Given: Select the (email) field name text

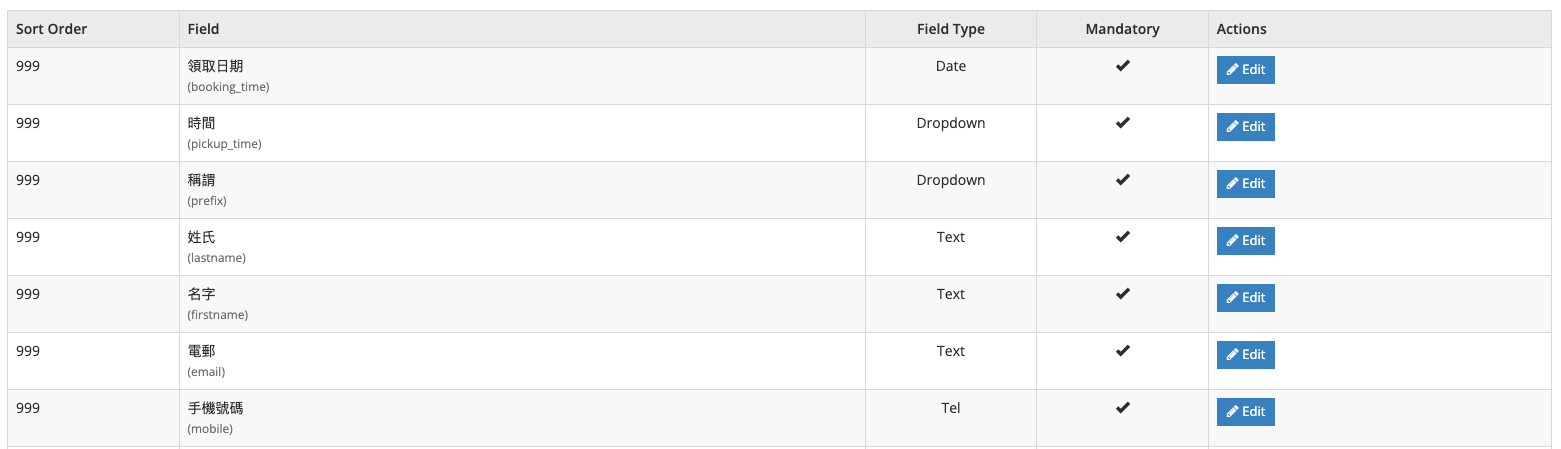Looking at the screenshot, I should coord(206,372).
